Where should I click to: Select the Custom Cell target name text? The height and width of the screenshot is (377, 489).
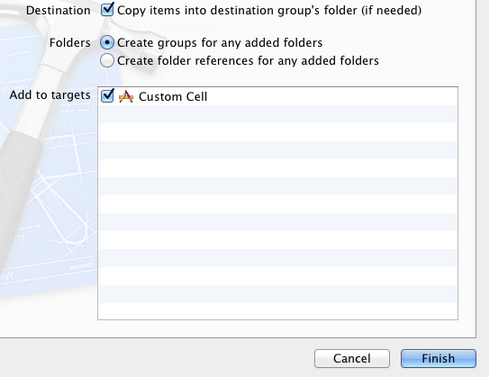tap(173, 97)
